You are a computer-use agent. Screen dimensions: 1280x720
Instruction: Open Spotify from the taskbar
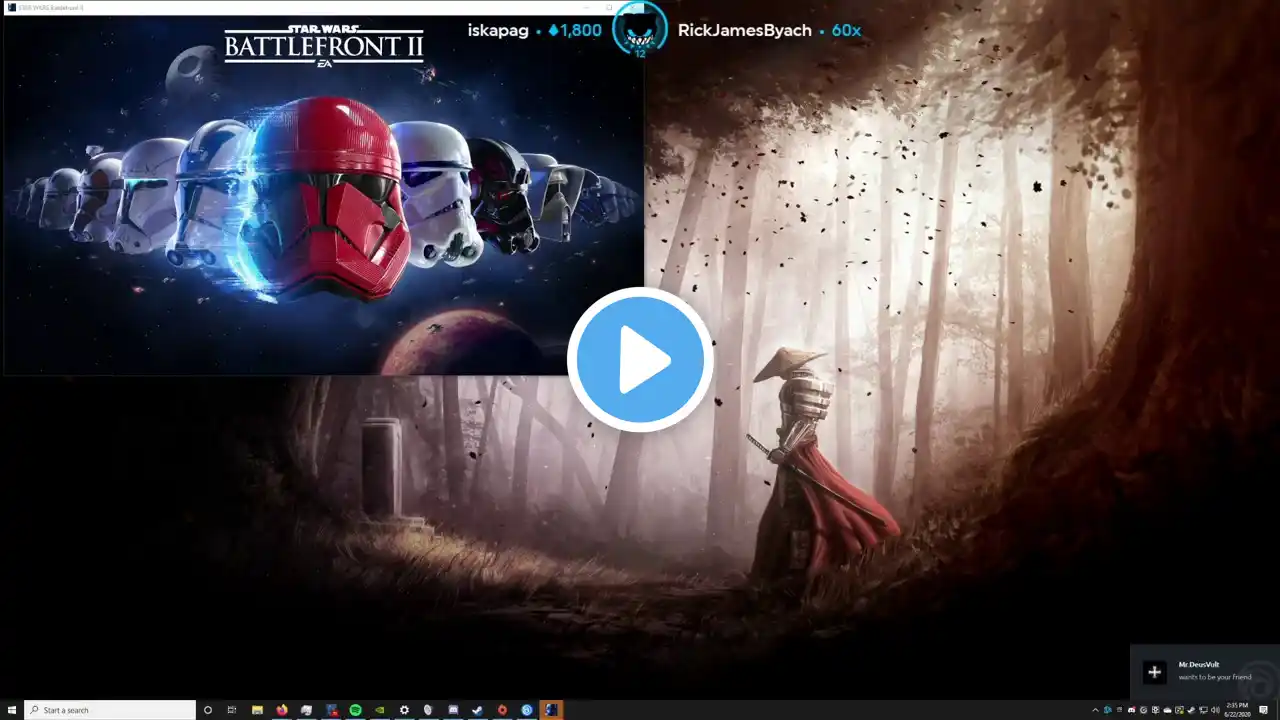pyautogui.click(x=355, y=710)
